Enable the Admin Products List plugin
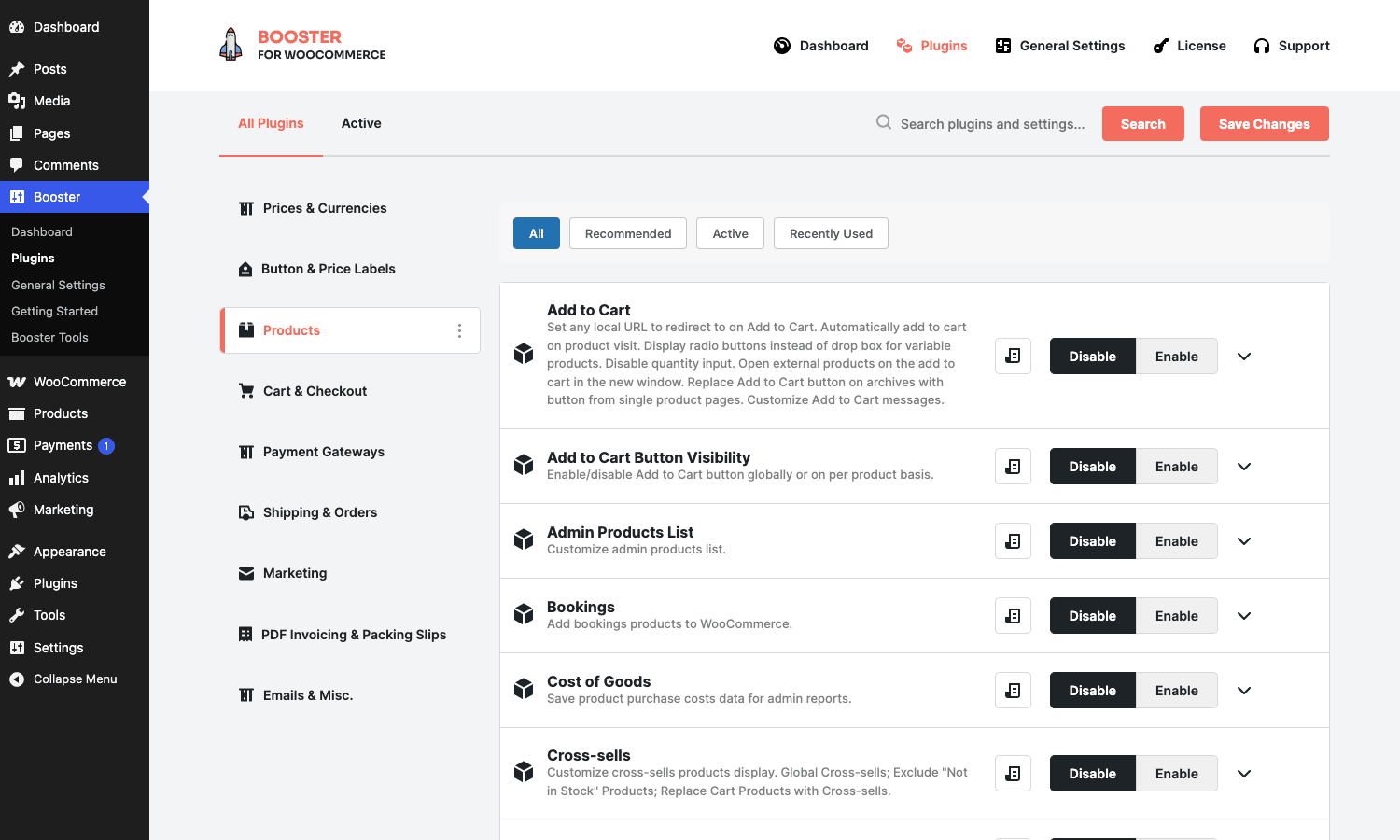Viewport: 1400px width, 840px height. tap(1176, 540)
